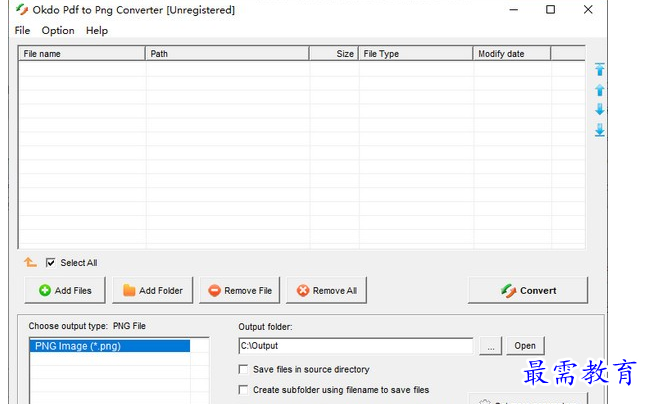The height and width of the screenshot is (404, 645).
Task: Sort by Path column header
Action: [x=227, y=53]
